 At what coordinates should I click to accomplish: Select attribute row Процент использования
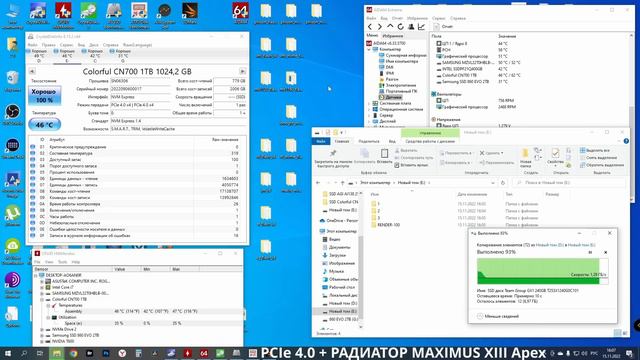point(138,172)
